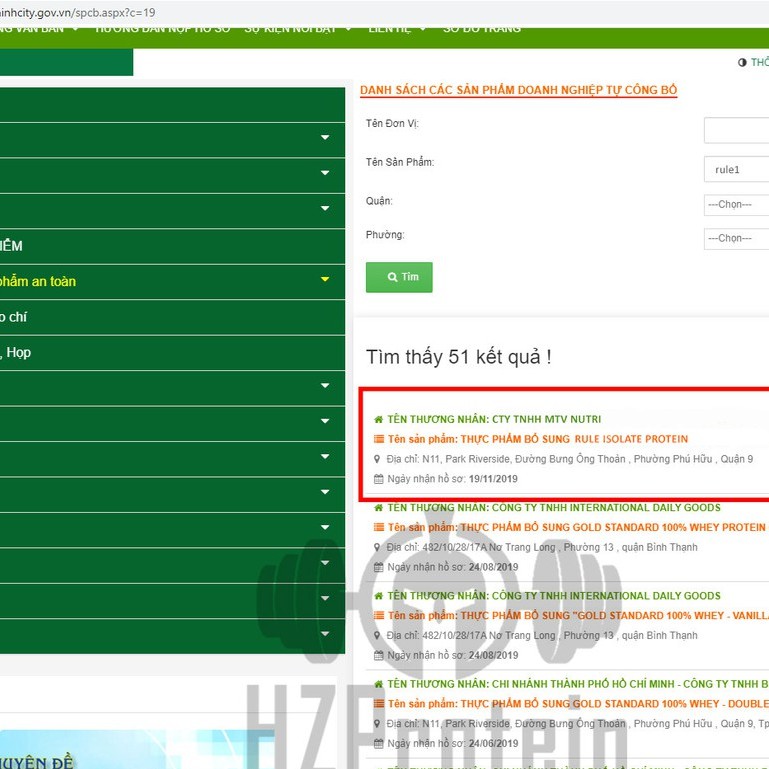Click the Tên Sản Phẩm field containing rule1
769x769 pixels.
click(736, 170)
